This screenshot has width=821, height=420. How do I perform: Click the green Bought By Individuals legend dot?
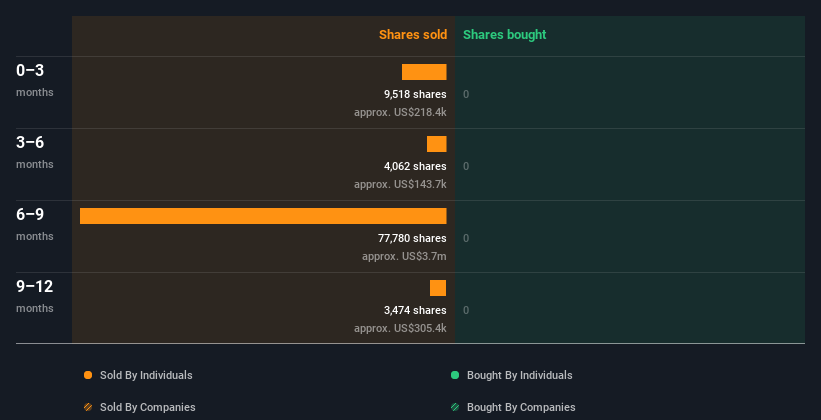pos(455,375)
